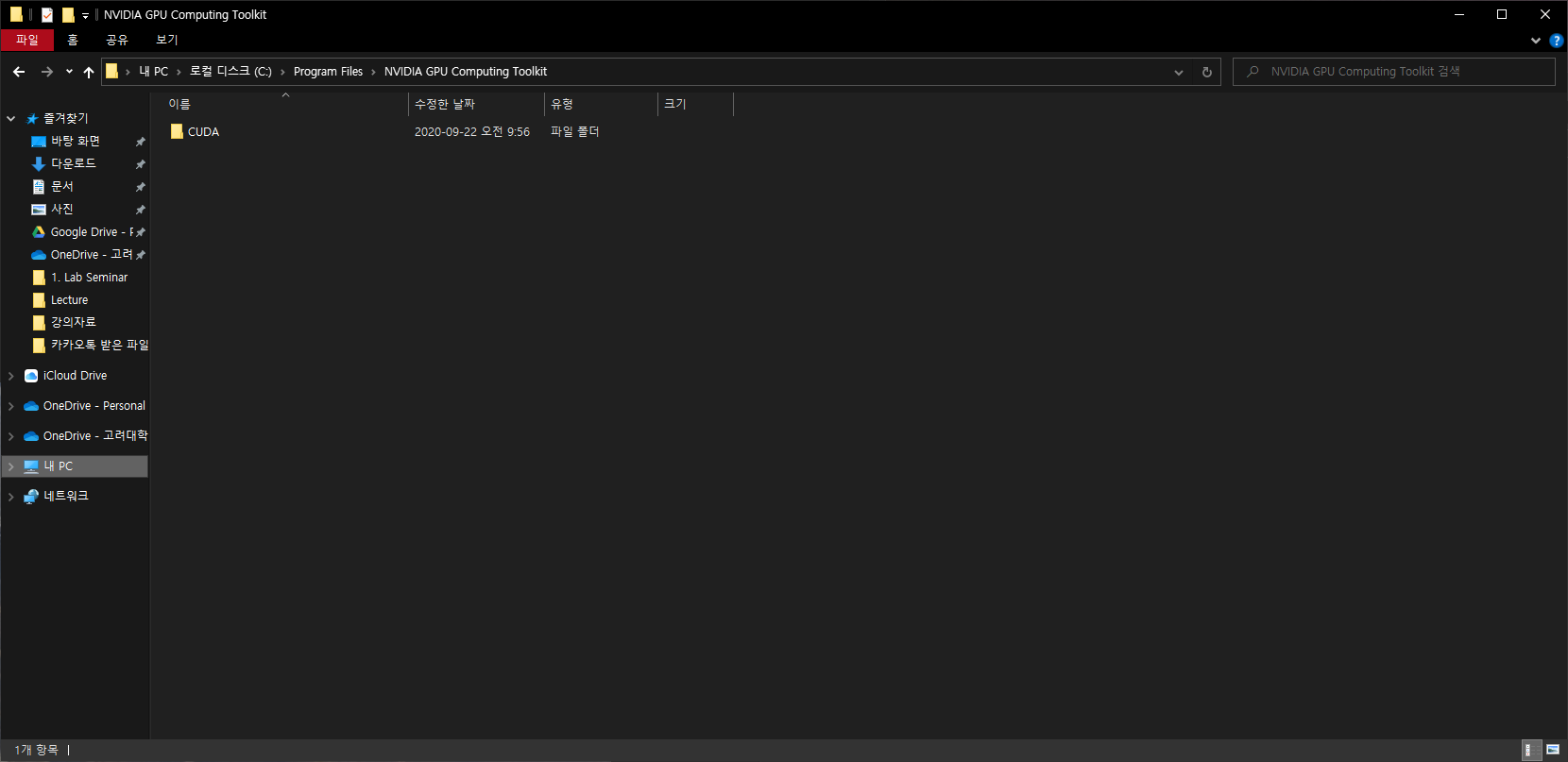
Task: Select 네트워크 in navigation pane
Action: pyautogui.click(x=66, y=497)
